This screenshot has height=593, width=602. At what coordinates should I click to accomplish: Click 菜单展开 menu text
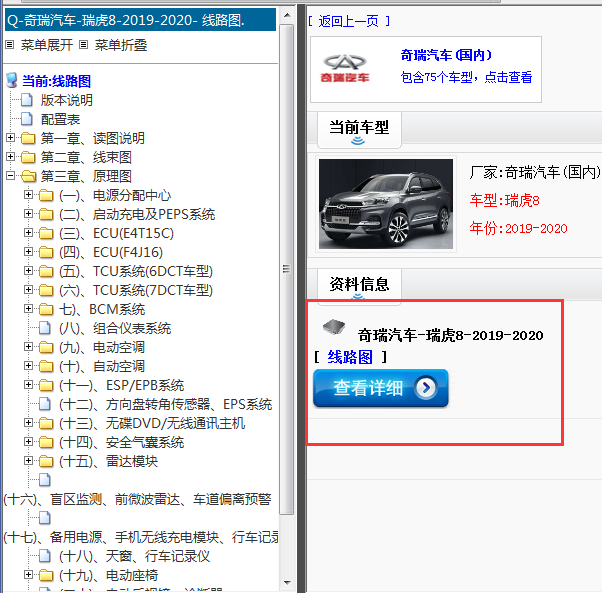[x=47, y=45]
